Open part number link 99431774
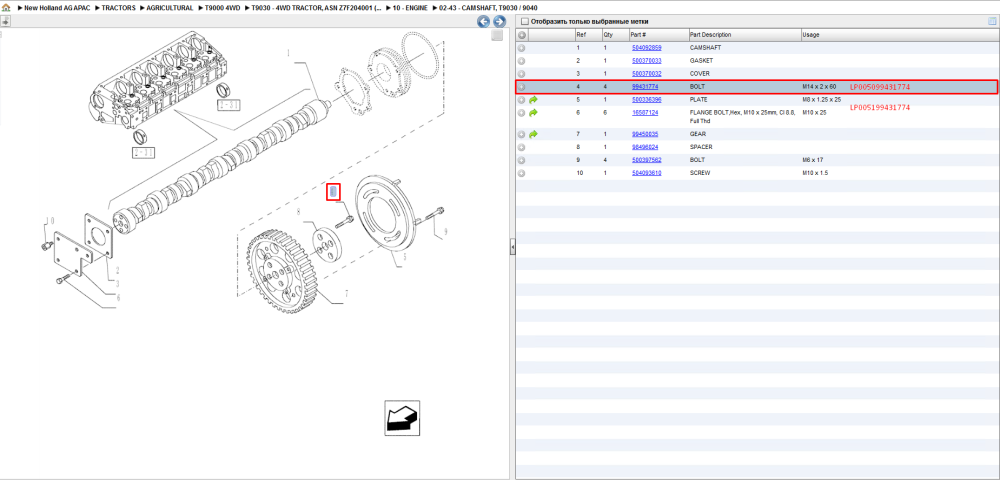The height and width of the screenshot is (480, 1000). (645, 87)
